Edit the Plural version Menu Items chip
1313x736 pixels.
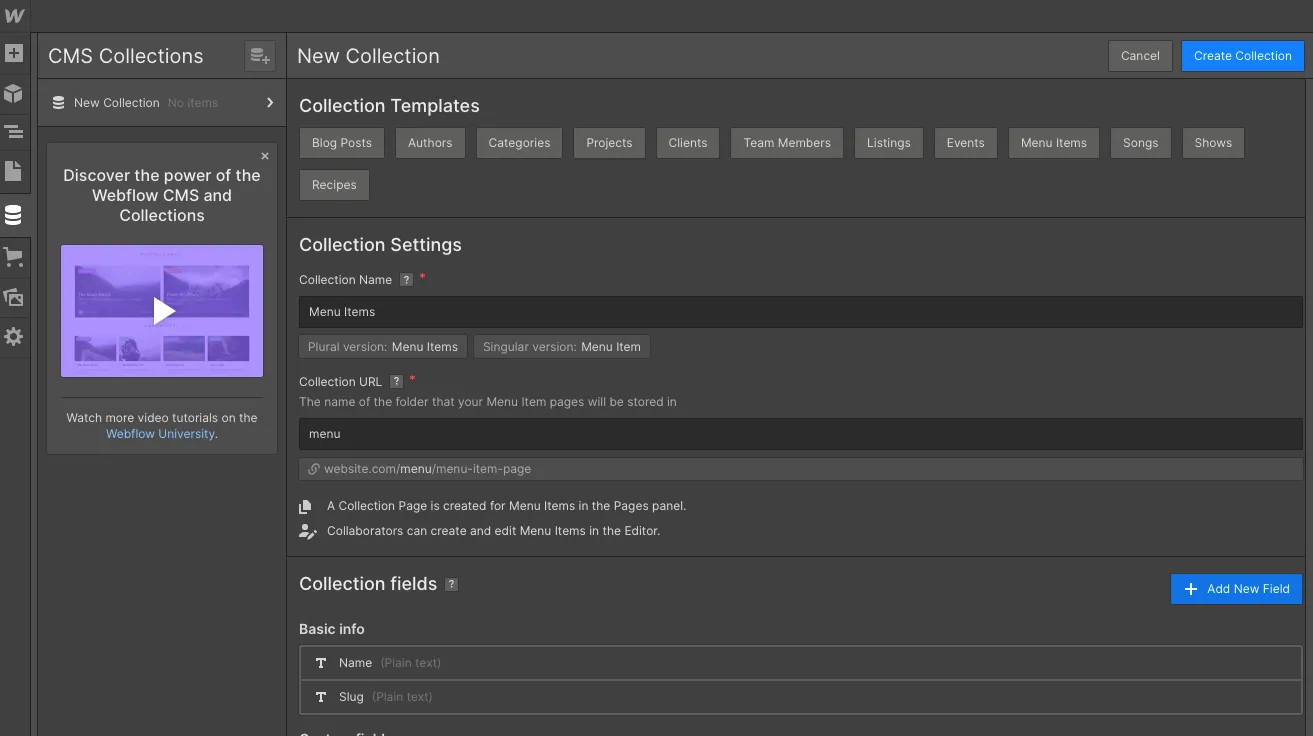point(383,347)
